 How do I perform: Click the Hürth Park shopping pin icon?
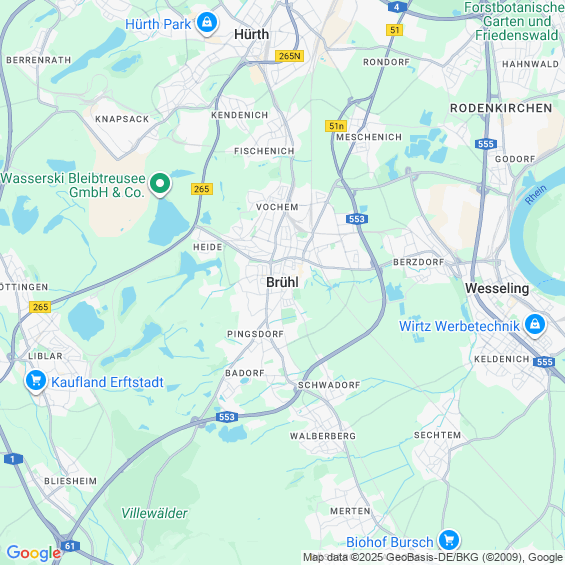pyautogui.click(x=207, y=23)
